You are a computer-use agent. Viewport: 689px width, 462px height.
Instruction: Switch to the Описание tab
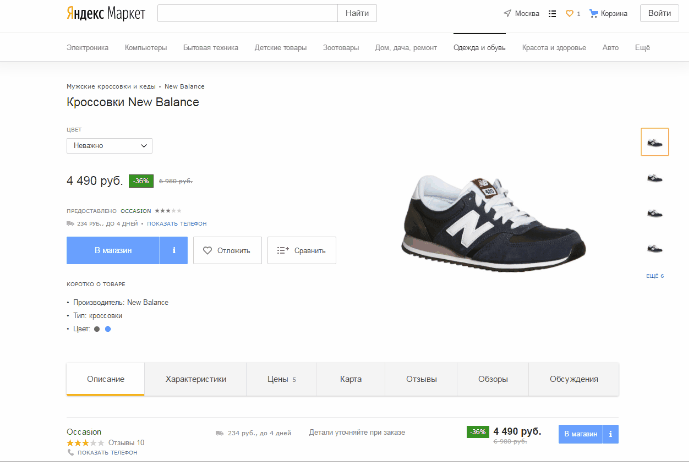point(105,379)
